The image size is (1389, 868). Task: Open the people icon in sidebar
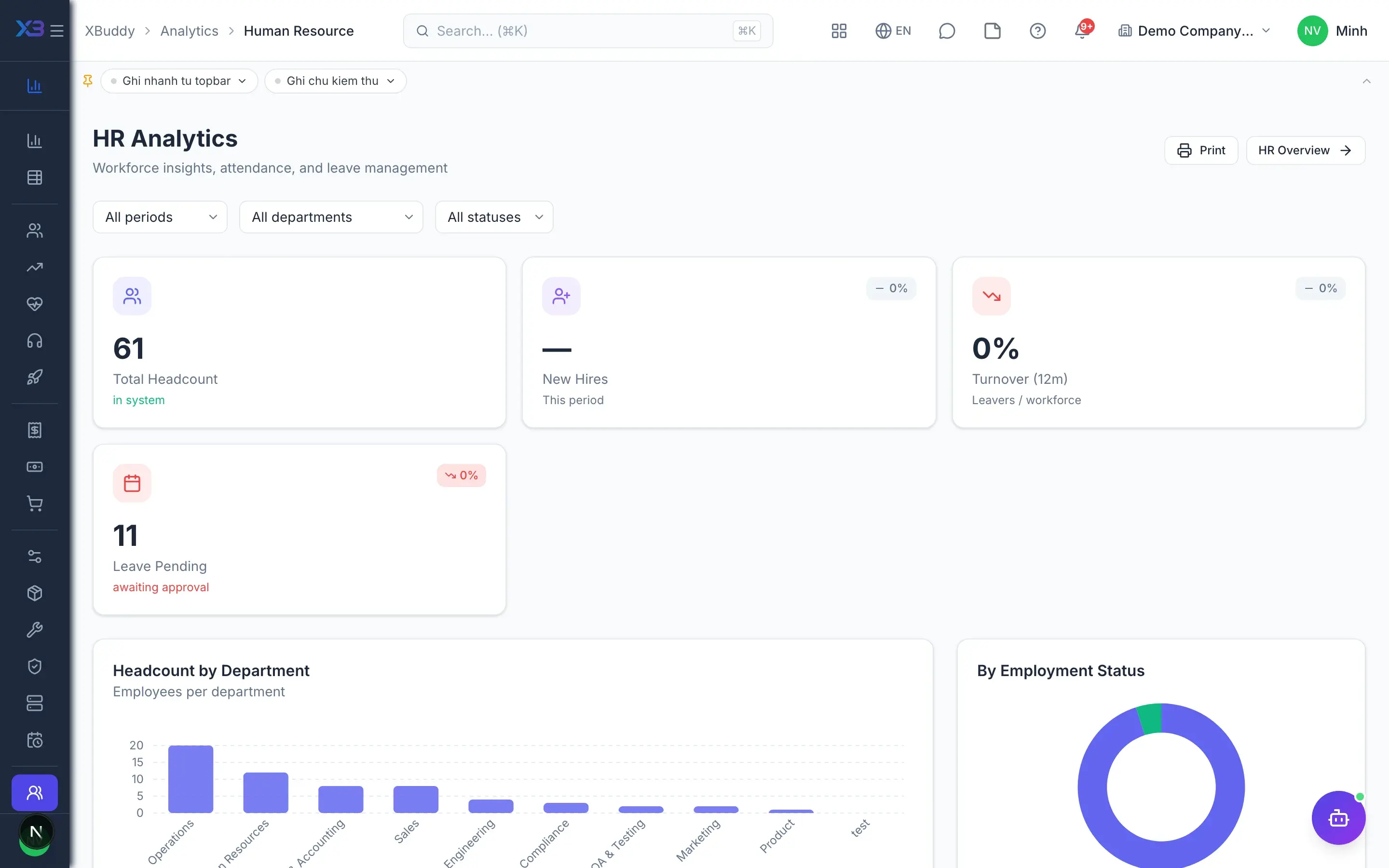34,230
